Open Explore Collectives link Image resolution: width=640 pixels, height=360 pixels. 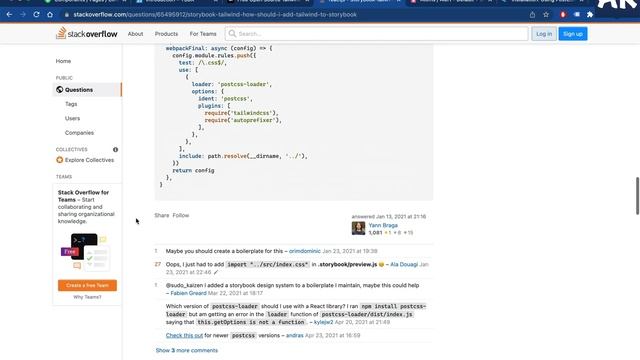(x=89, y=160)
